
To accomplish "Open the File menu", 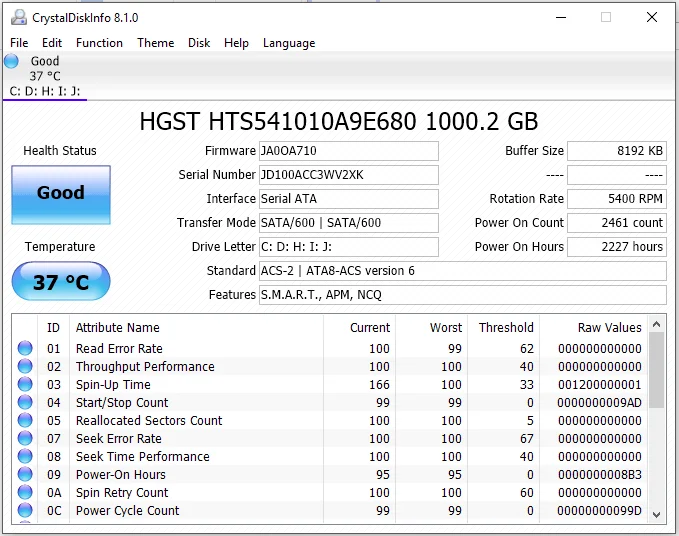I will point(19,43).
